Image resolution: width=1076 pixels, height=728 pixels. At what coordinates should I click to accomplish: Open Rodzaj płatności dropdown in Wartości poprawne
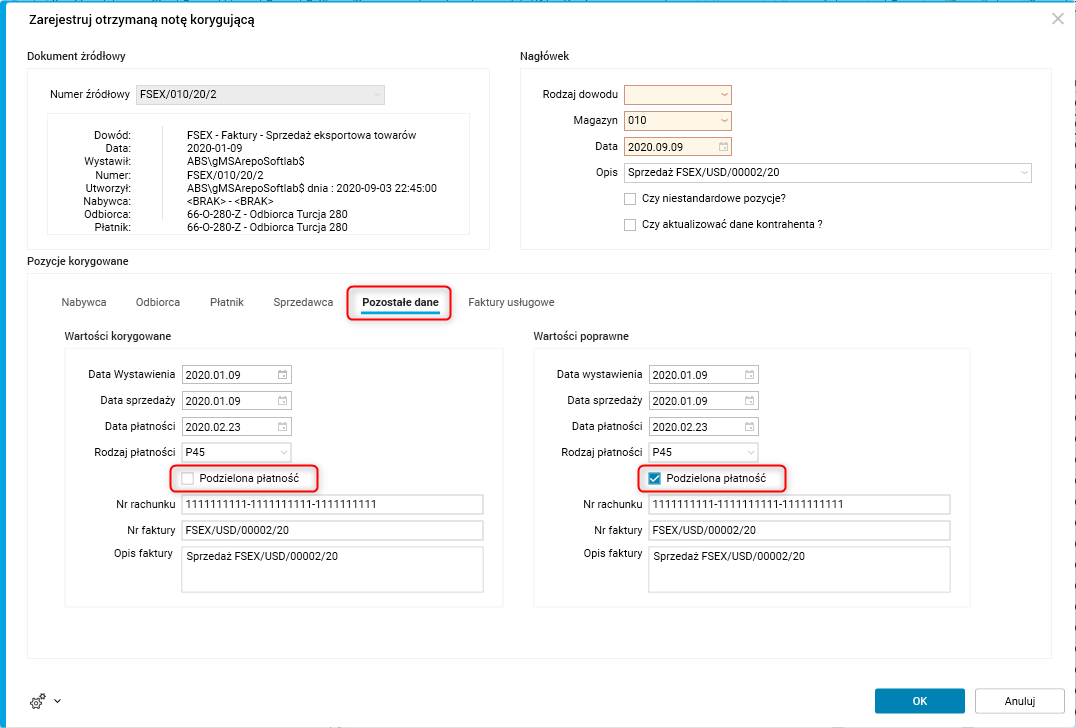(x=750, y=453)
